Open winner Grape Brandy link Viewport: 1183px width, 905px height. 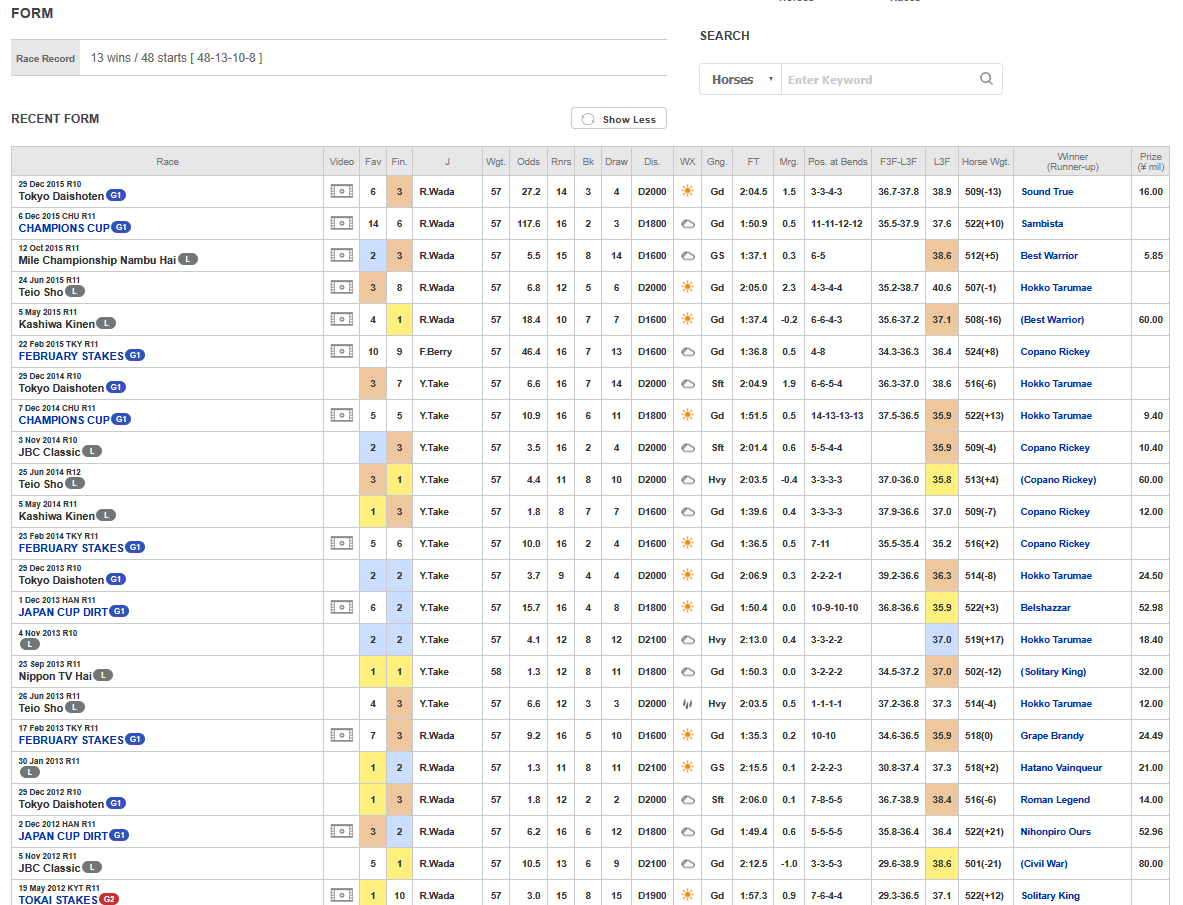[x=1052, y=736]
